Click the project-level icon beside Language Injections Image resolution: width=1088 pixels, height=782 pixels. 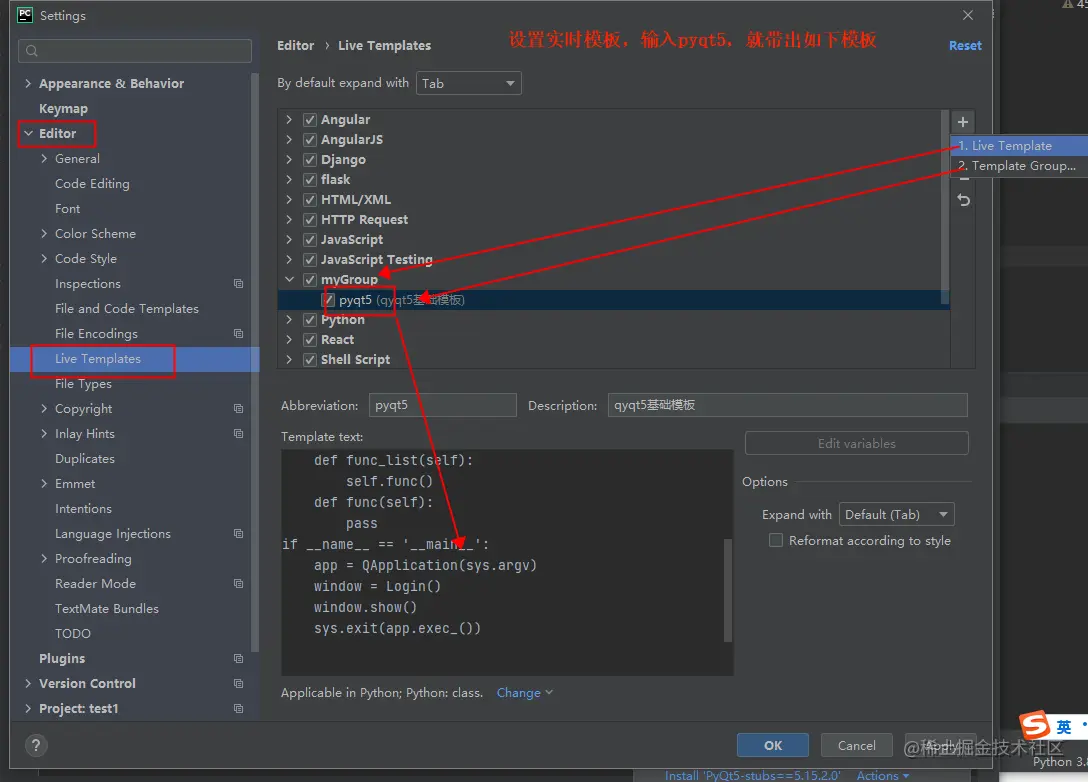click(x=238, y=534)
